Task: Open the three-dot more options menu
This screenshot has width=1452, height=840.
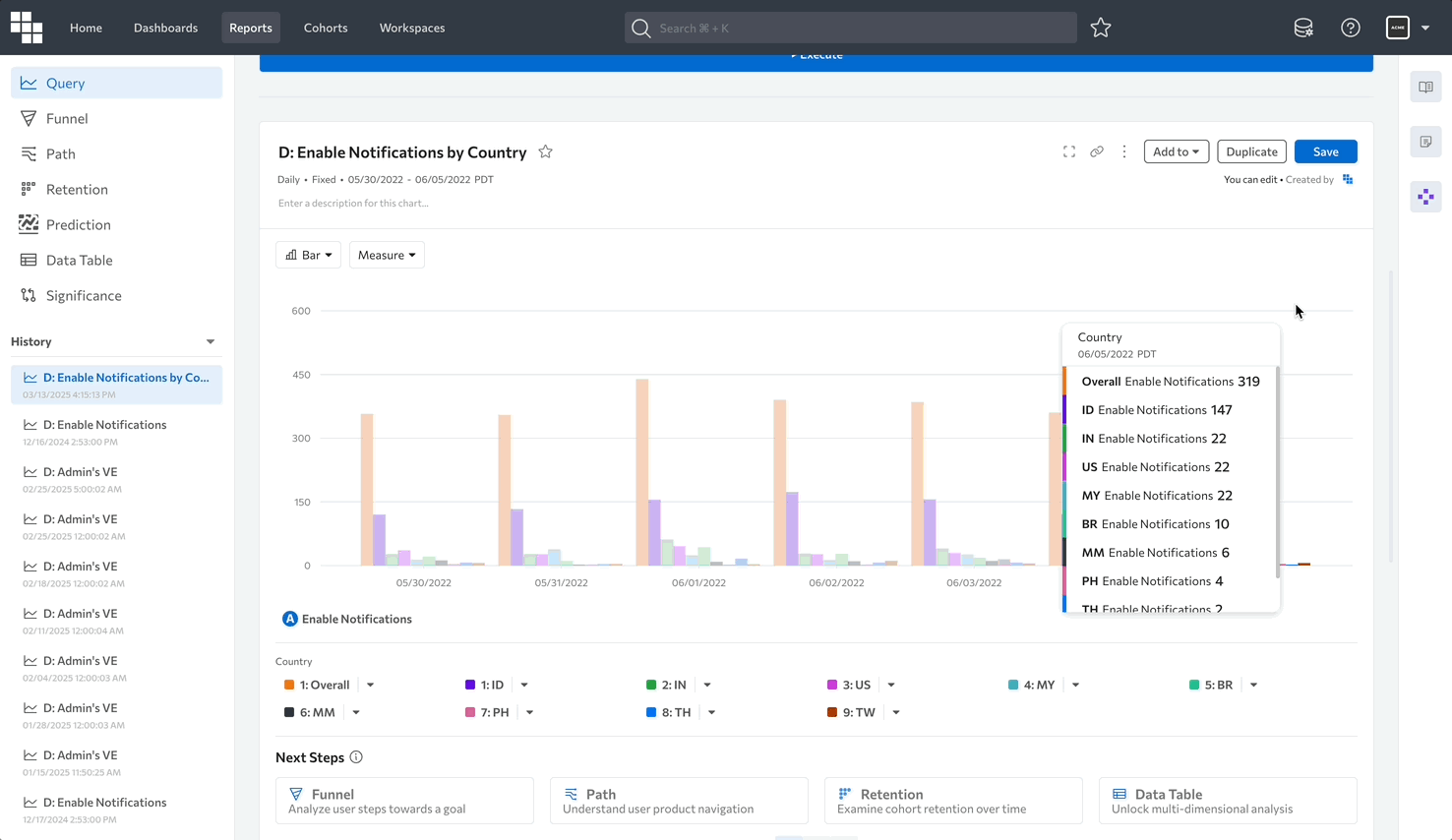Action: click(x=1124, y=151)
